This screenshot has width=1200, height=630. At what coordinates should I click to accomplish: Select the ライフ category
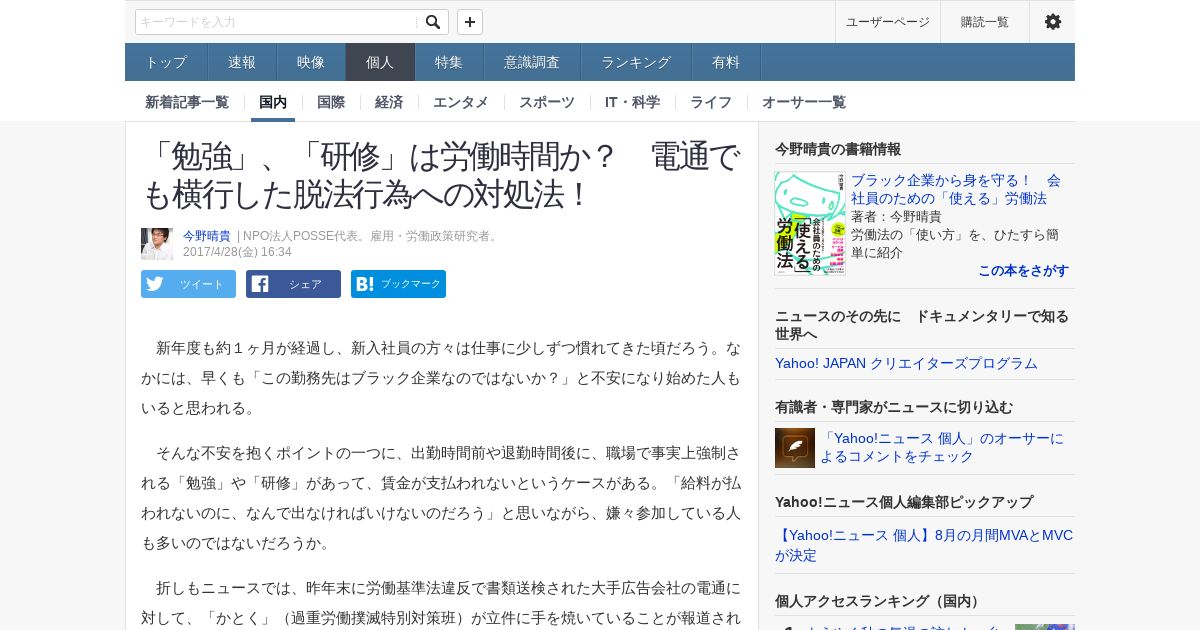[x=711, y=102]
